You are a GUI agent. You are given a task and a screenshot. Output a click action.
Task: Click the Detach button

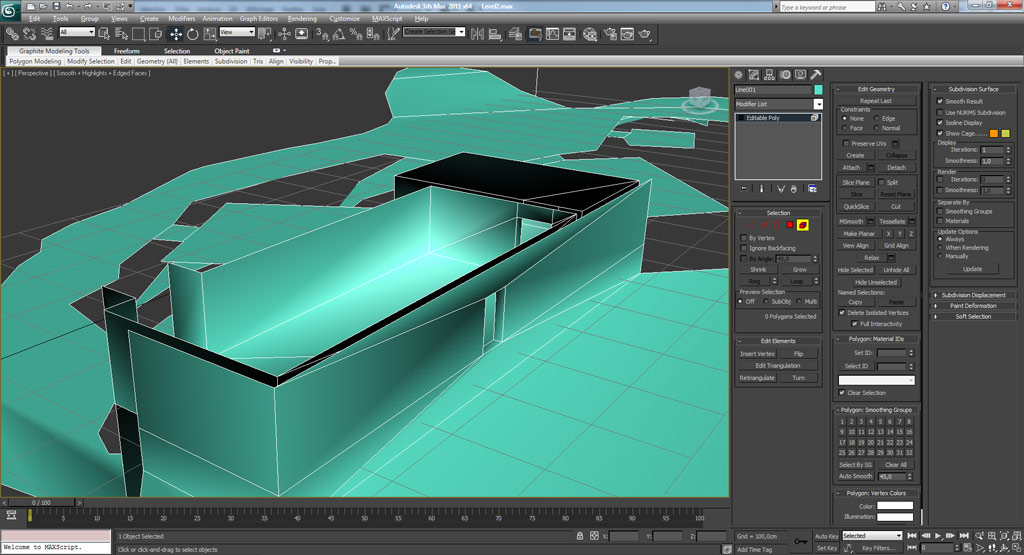(896, 168)
